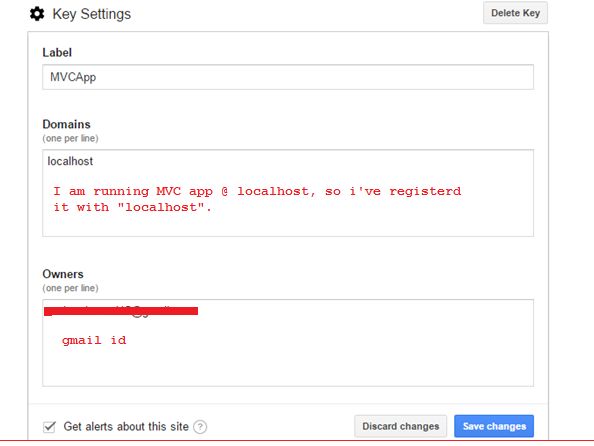Click the Delete Key button
This screenshot has height=446, width=594.
click(x=515, y=13)
